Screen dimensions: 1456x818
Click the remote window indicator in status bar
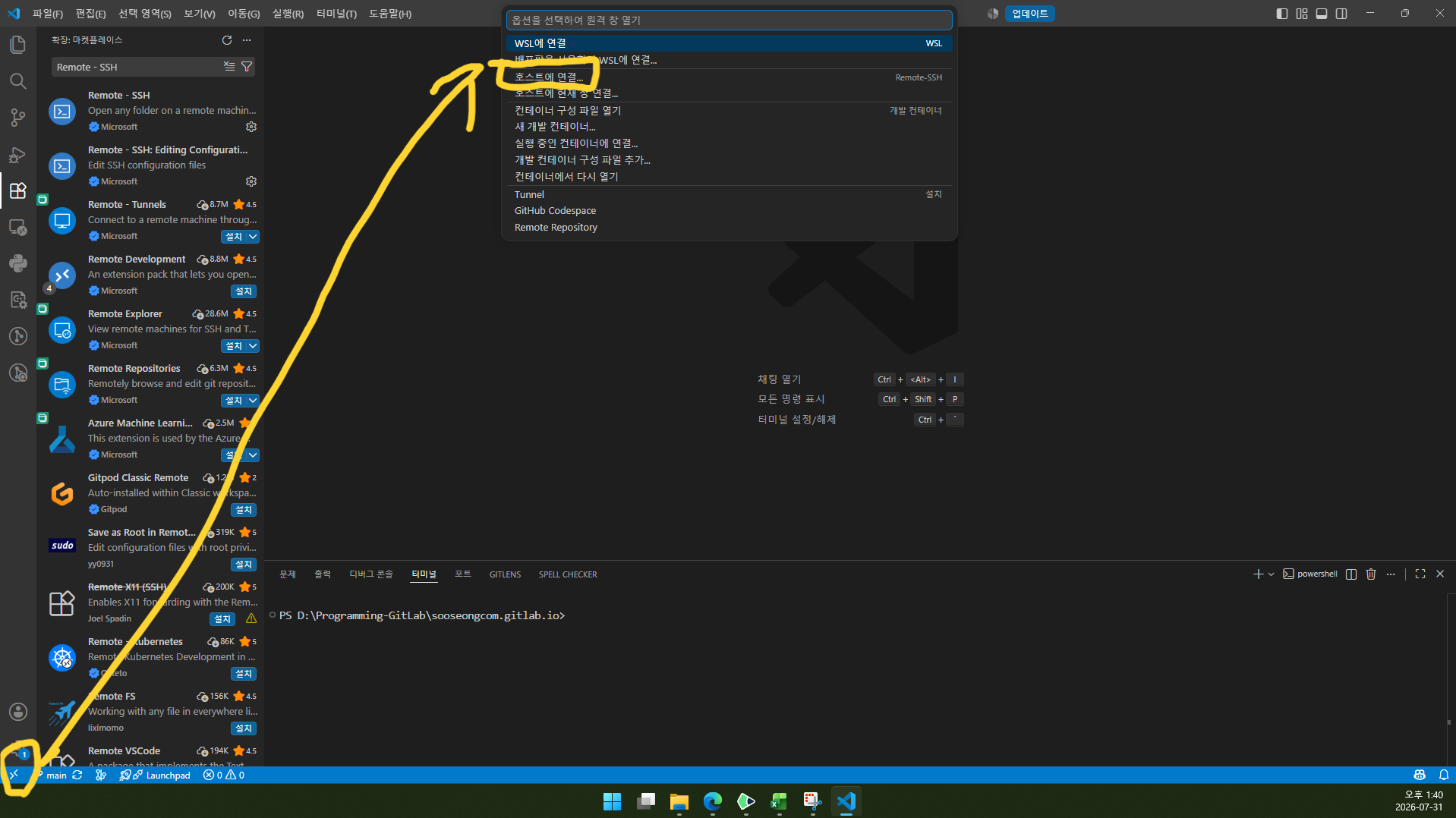(14, 775)
